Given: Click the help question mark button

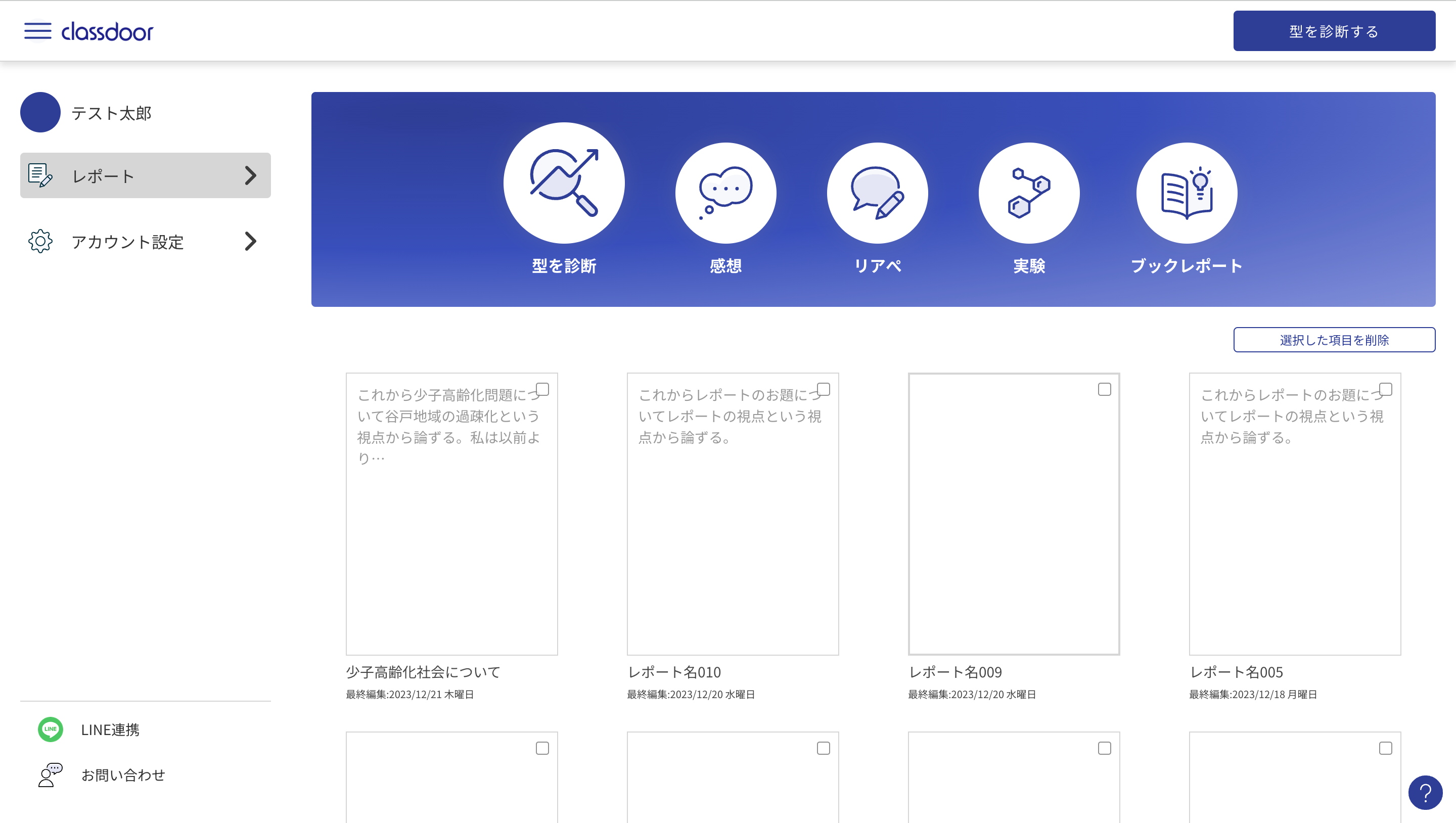Looking at the screenshot, I should 1425,793.
